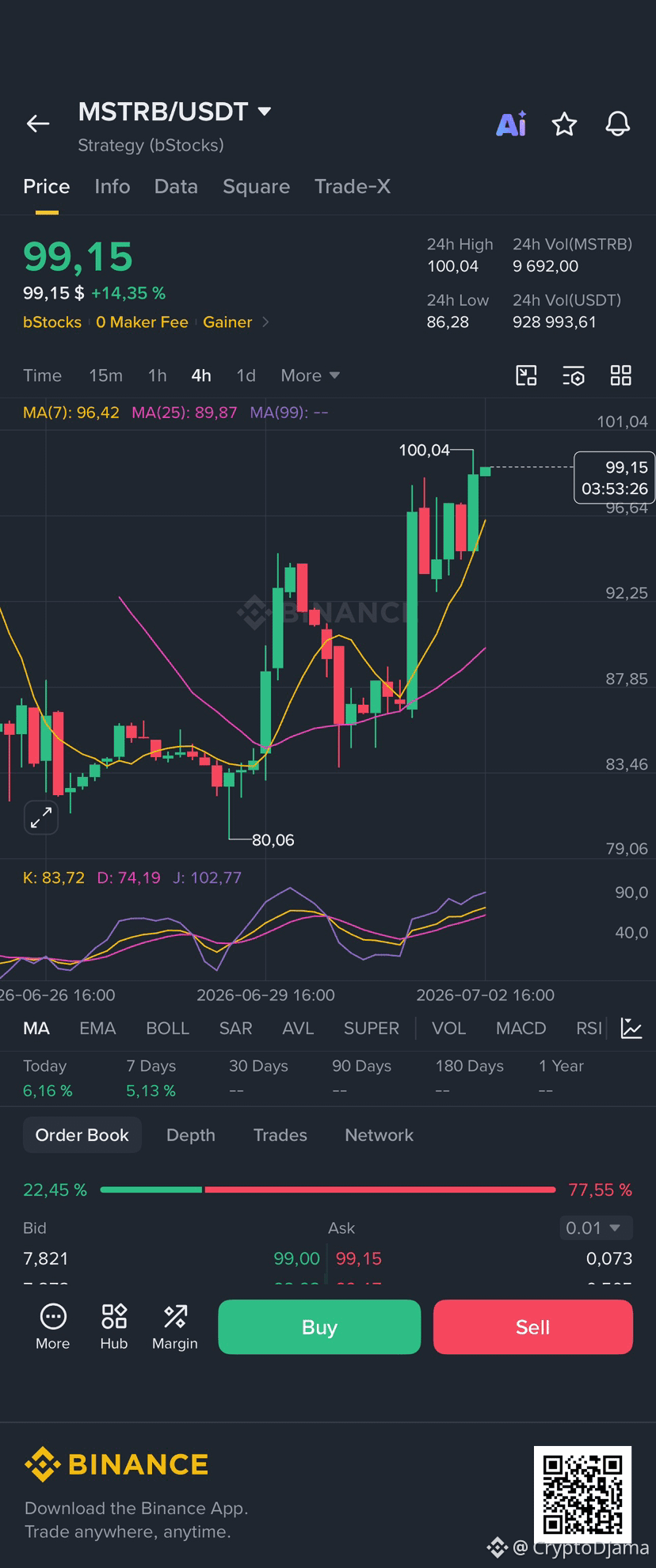Select the Time chart interval
The height and width of the screenshot is (1568, 656).
pyautogui.click(x=42, y=375)
